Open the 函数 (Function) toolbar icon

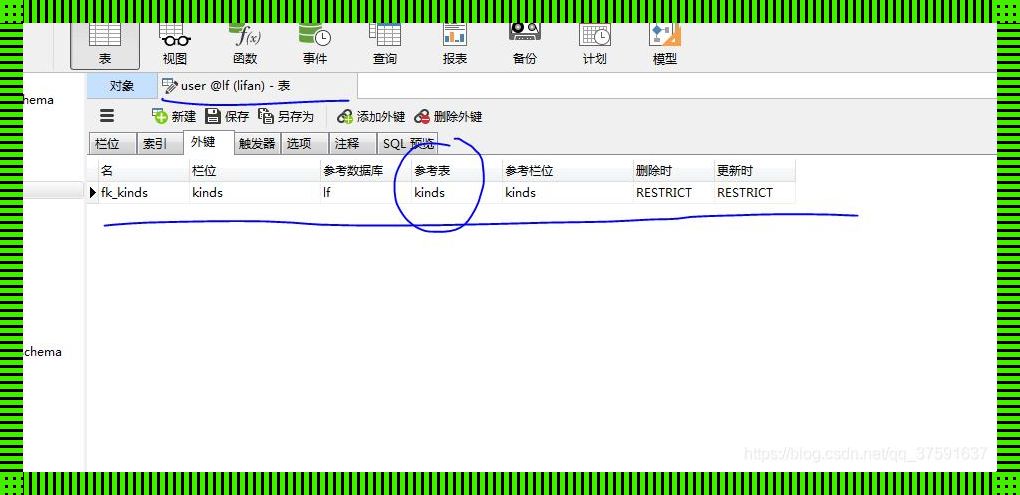click(245, 46)
